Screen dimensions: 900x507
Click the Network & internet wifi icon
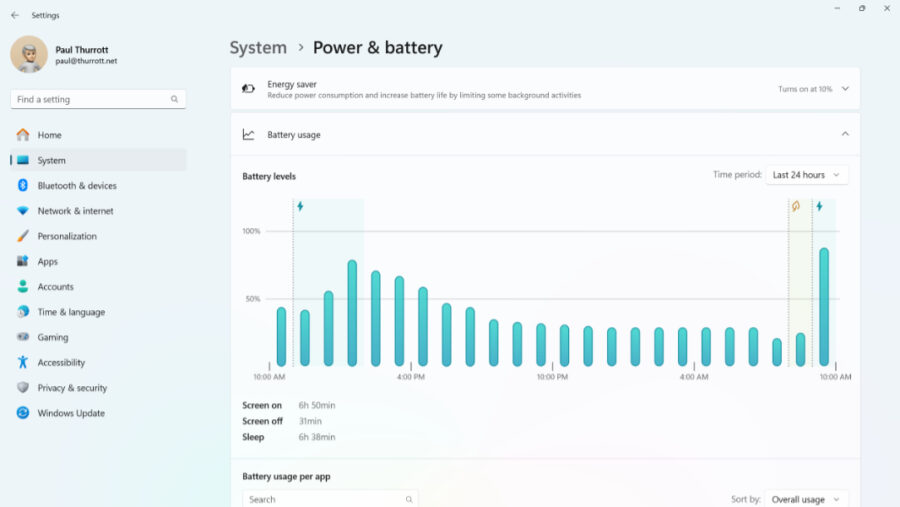[22, 211]
